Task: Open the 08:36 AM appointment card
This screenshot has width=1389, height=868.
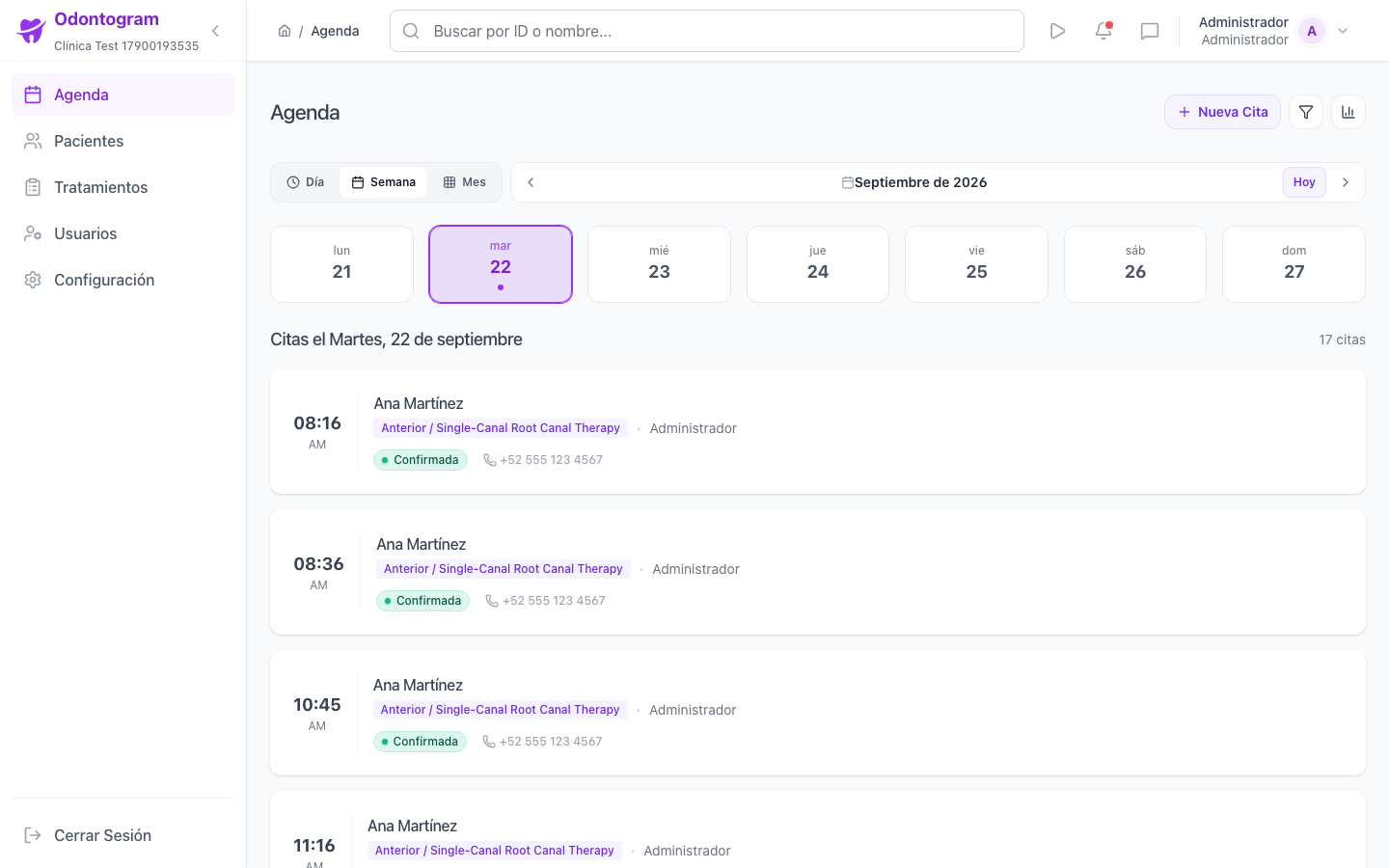Action: [x=818, y=572]
